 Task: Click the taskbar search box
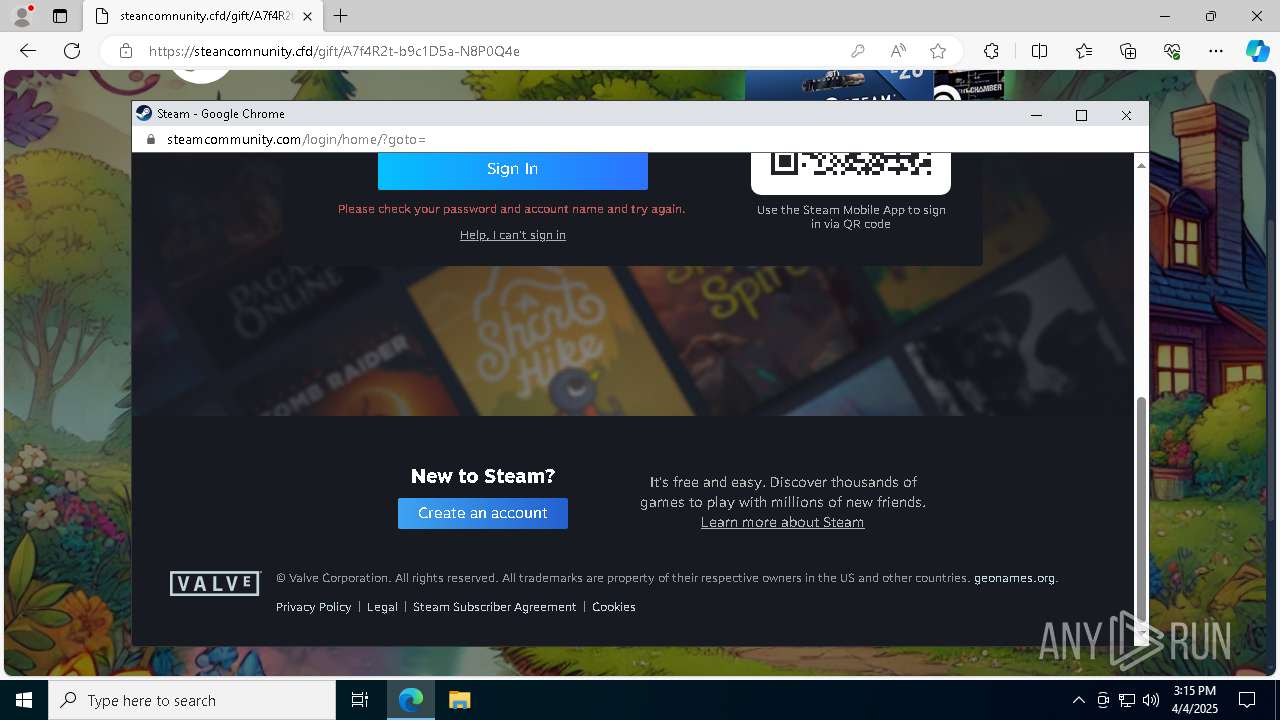click(x=192, y=700)
